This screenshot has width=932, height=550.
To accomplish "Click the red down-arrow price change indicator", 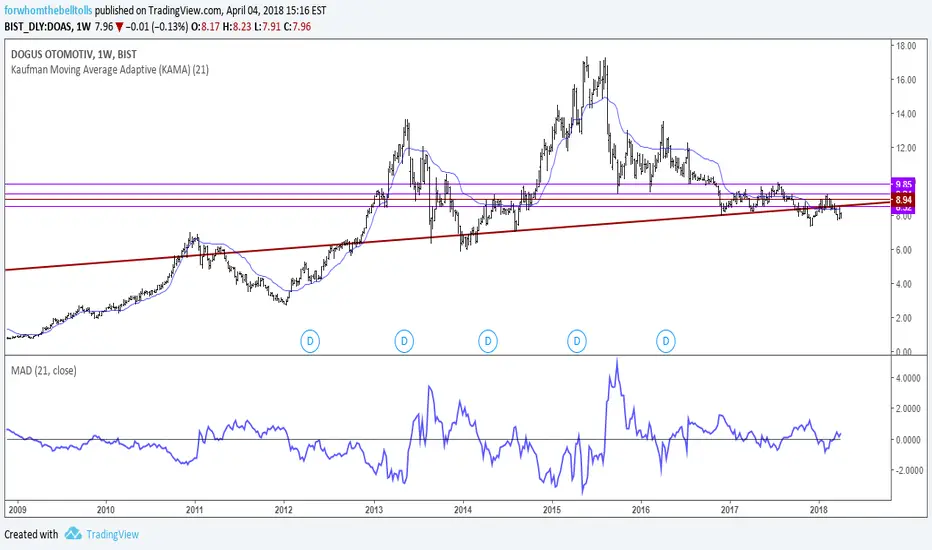I will pyautogui.click(x=119, y=27).
